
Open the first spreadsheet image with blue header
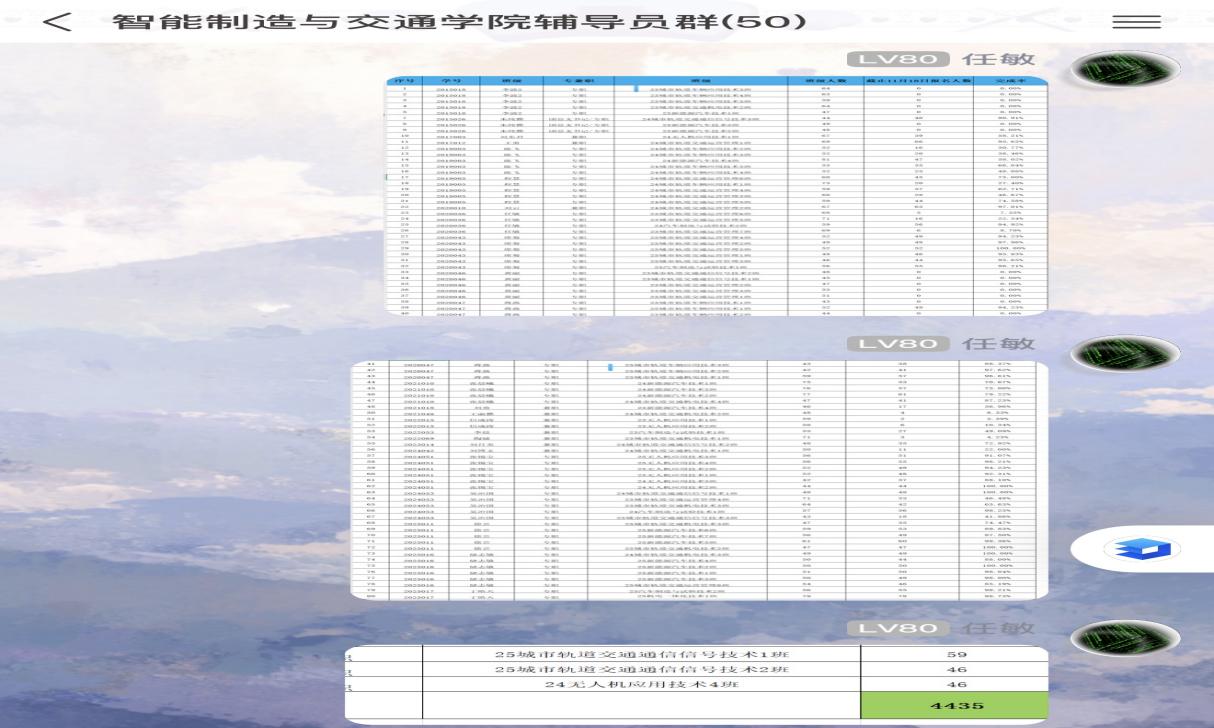716,195
